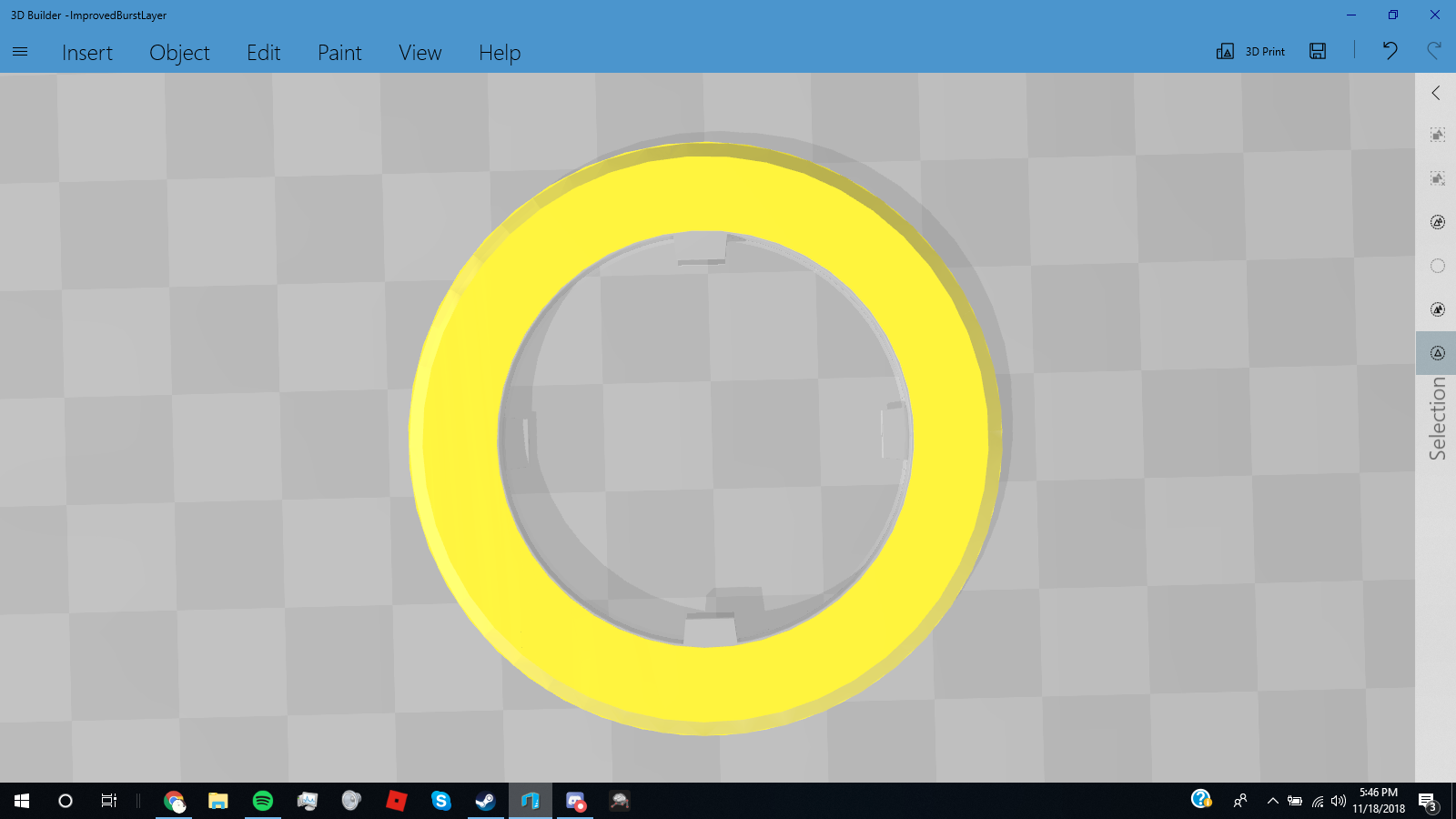The image size is (1456, 819).
Task: Open the volume control icon
Action: pyautogui.click(x=1338, y=801)
